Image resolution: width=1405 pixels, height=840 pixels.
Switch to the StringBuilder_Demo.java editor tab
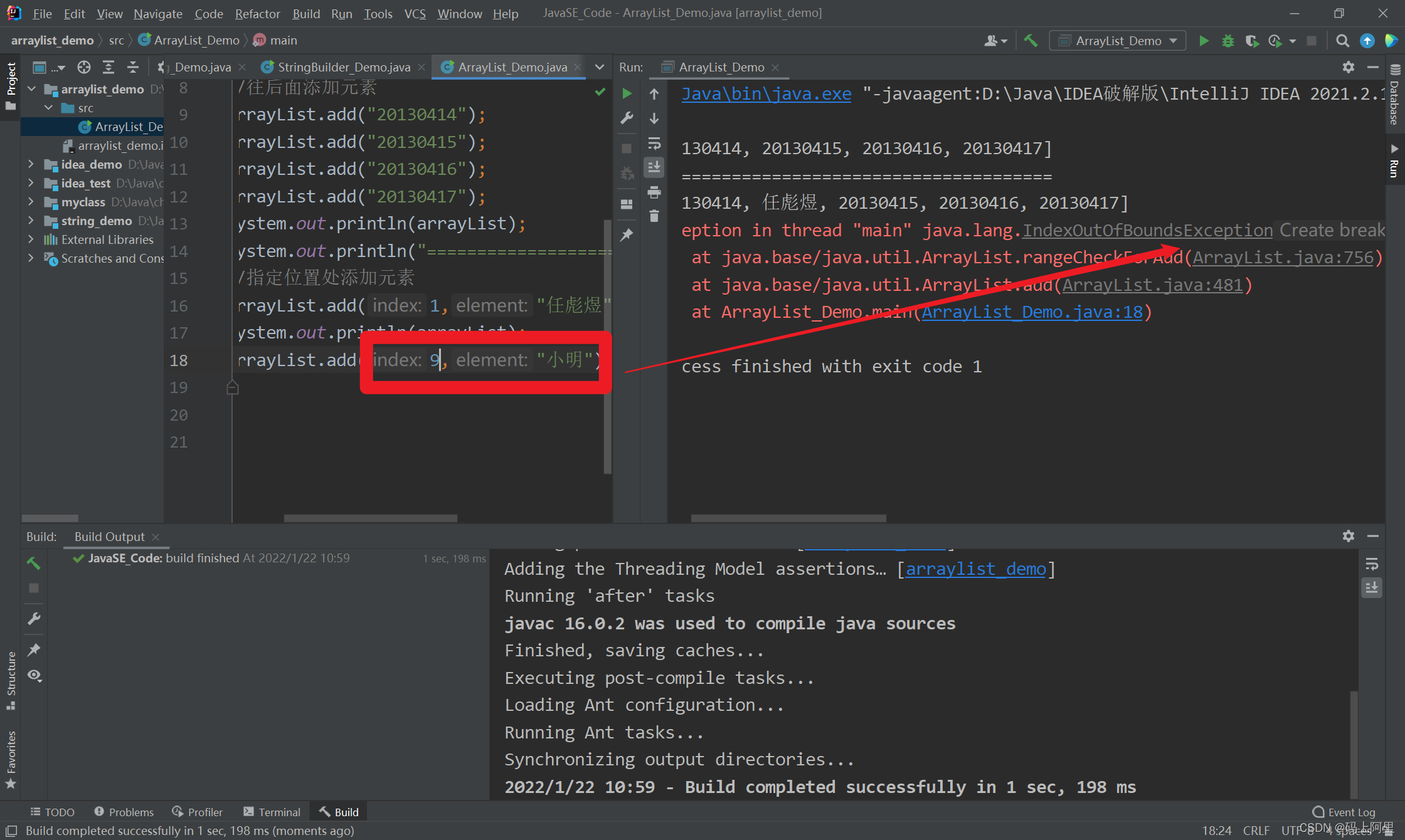342,67
